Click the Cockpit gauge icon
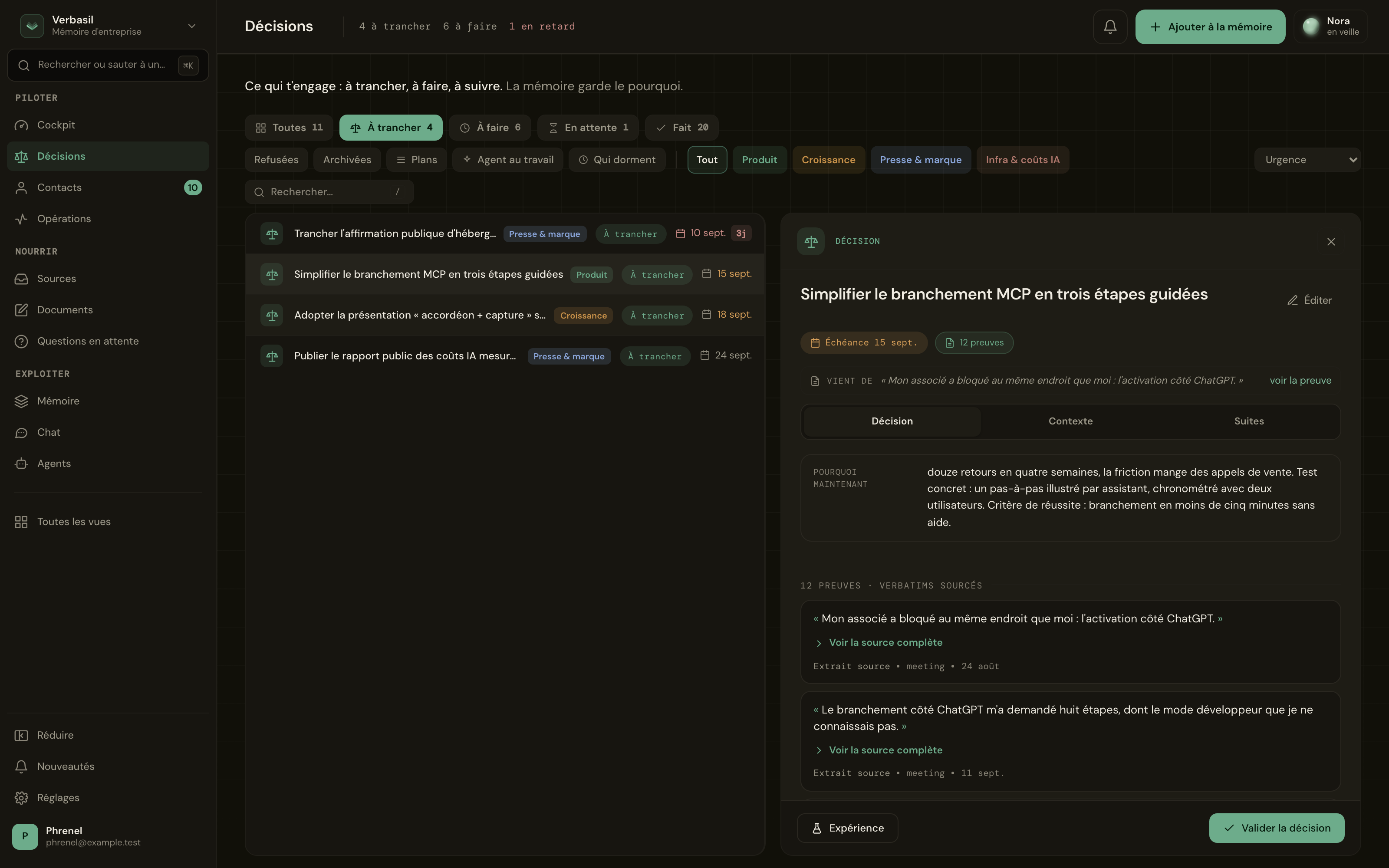This screenshot has width=1389, height=868. pos(21,125)
